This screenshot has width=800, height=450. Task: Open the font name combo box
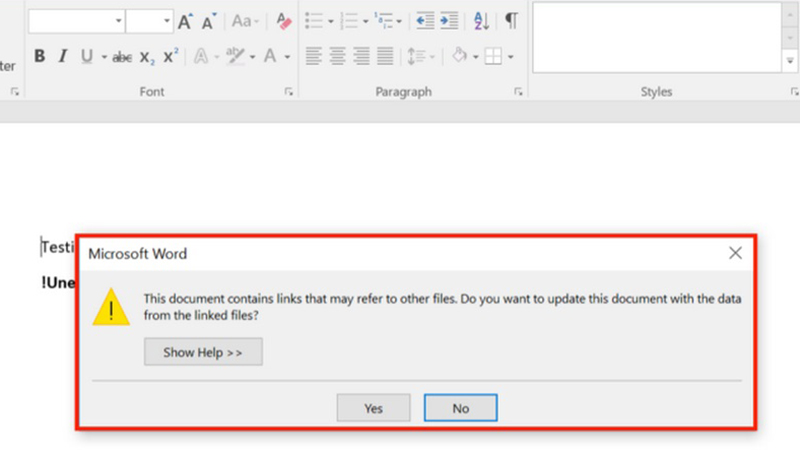coord(77,21)
